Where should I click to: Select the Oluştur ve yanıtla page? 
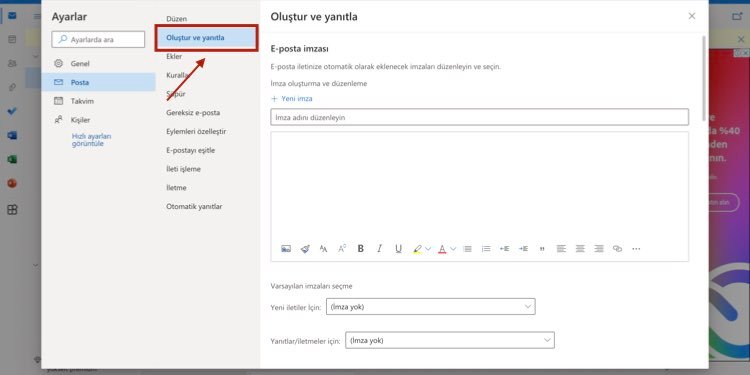(x=207, y=38)
